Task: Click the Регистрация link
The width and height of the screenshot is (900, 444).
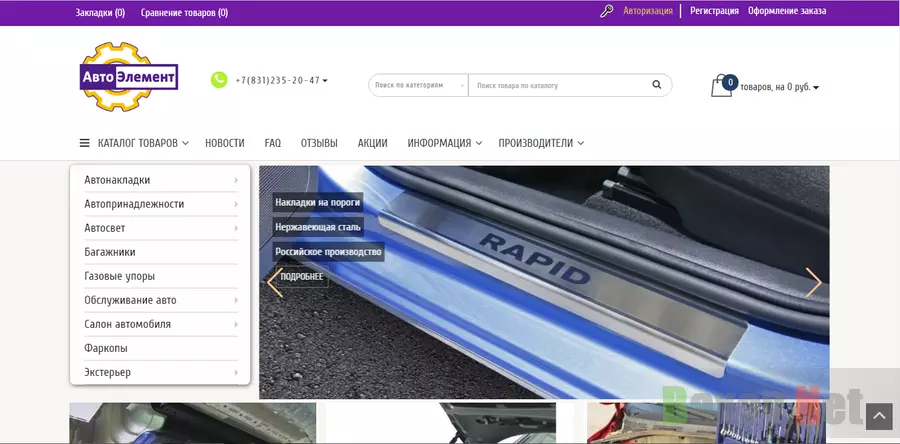Action: click(714, 11)
